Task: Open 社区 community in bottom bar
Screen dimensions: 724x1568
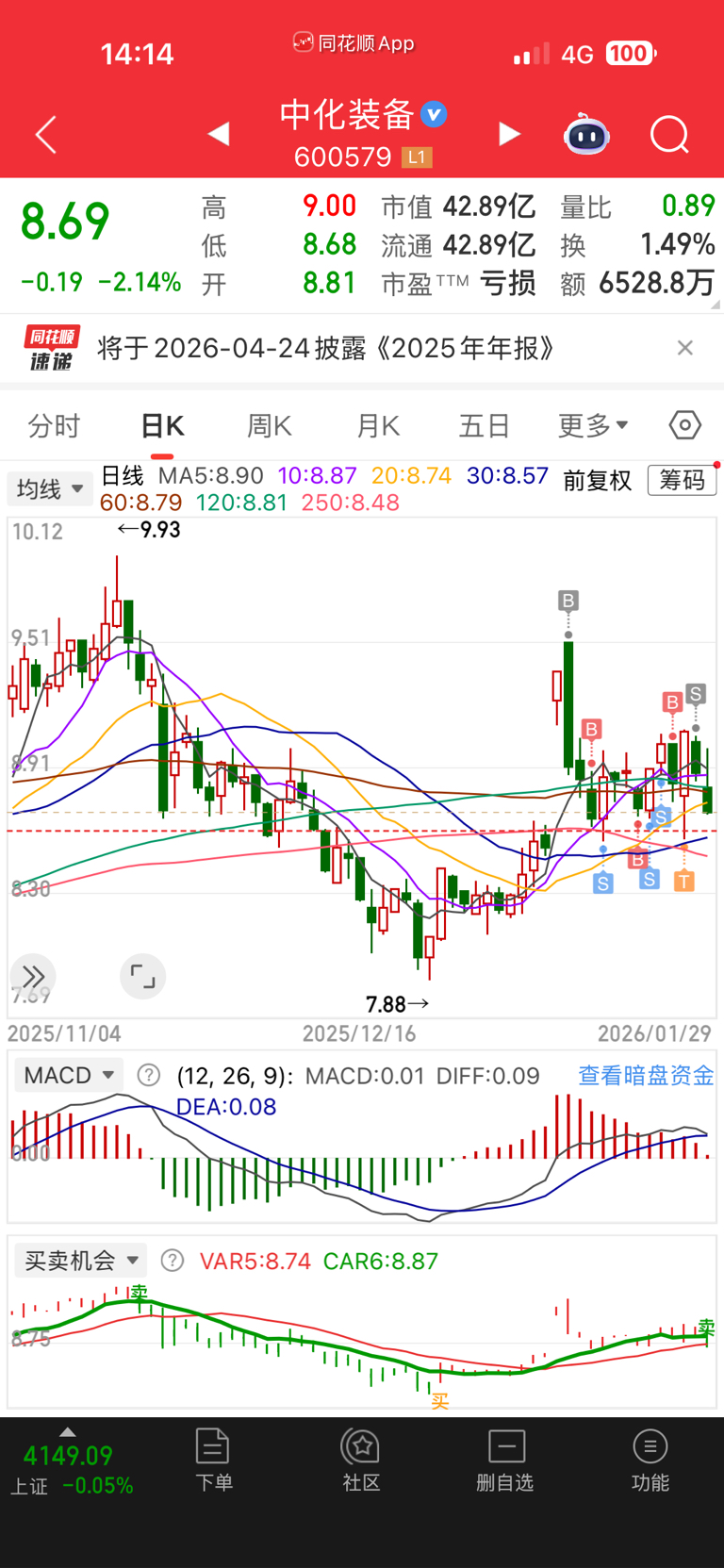Action: click(x=361, y=1460)
